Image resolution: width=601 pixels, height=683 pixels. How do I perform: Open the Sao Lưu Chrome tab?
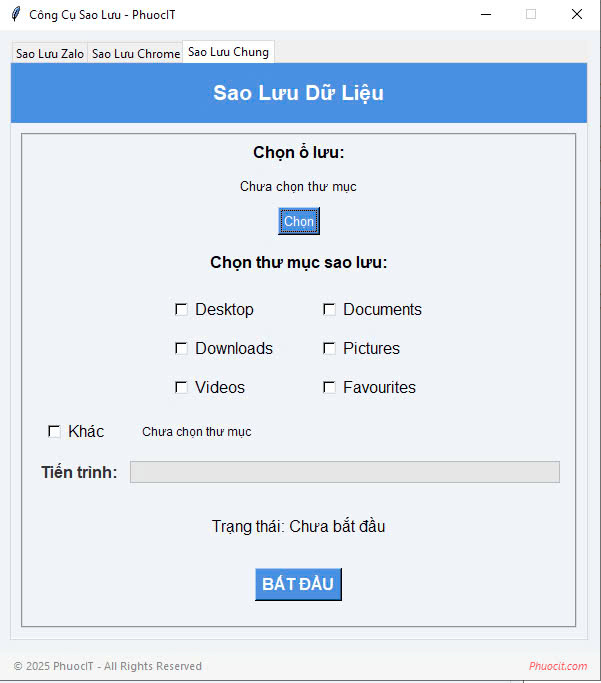136,54
